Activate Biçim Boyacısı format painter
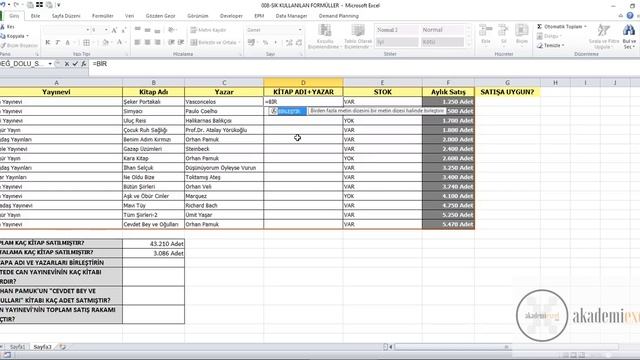640x360 pixels. coord(19,45)
